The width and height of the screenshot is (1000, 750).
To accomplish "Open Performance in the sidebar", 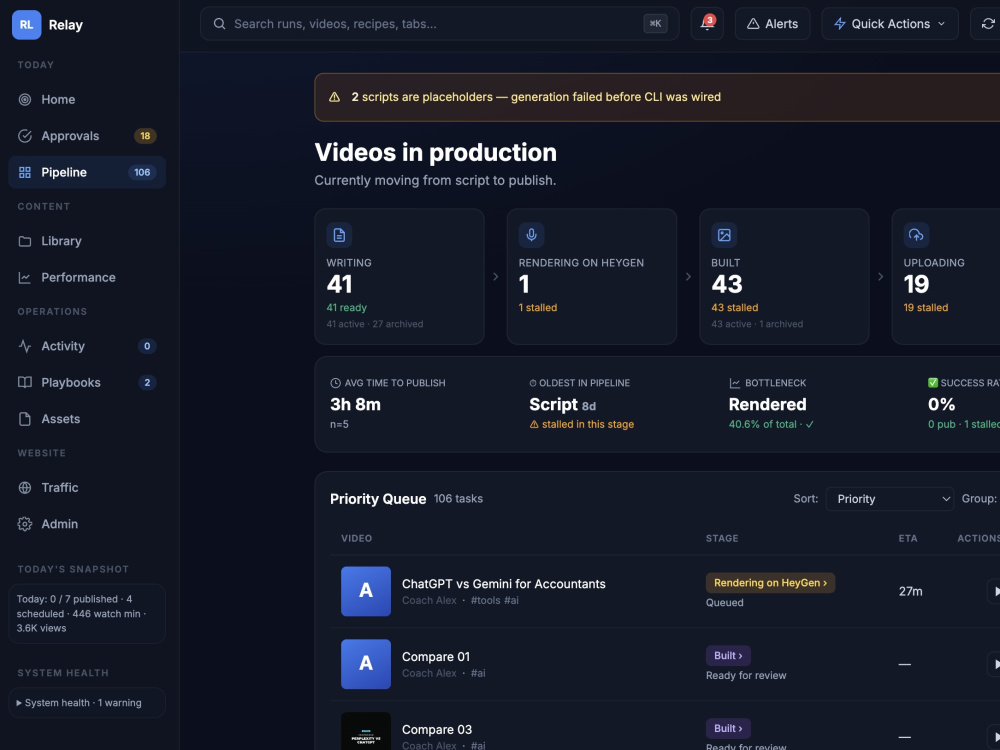I will click(87, 277).
